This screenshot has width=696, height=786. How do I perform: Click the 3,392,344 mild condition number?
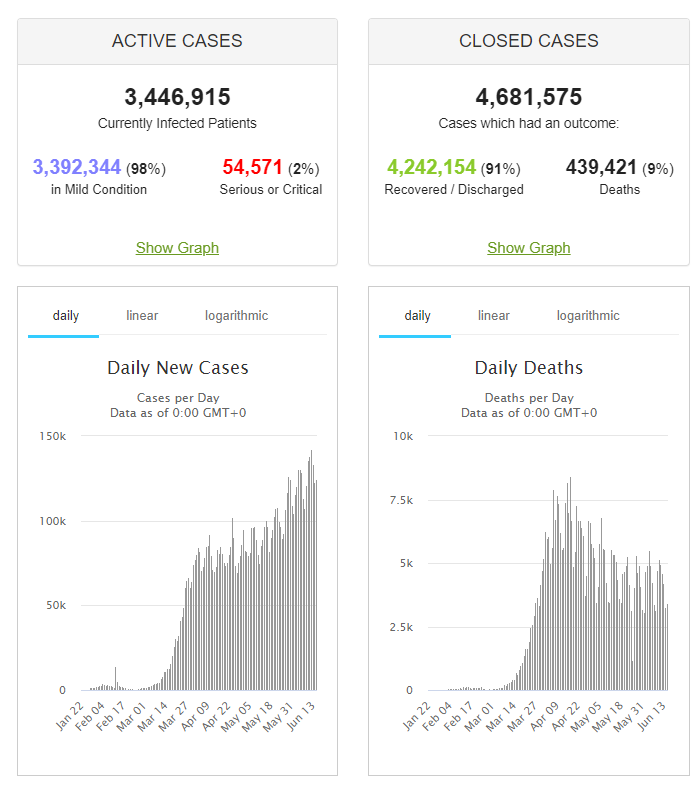click(77, 167)
